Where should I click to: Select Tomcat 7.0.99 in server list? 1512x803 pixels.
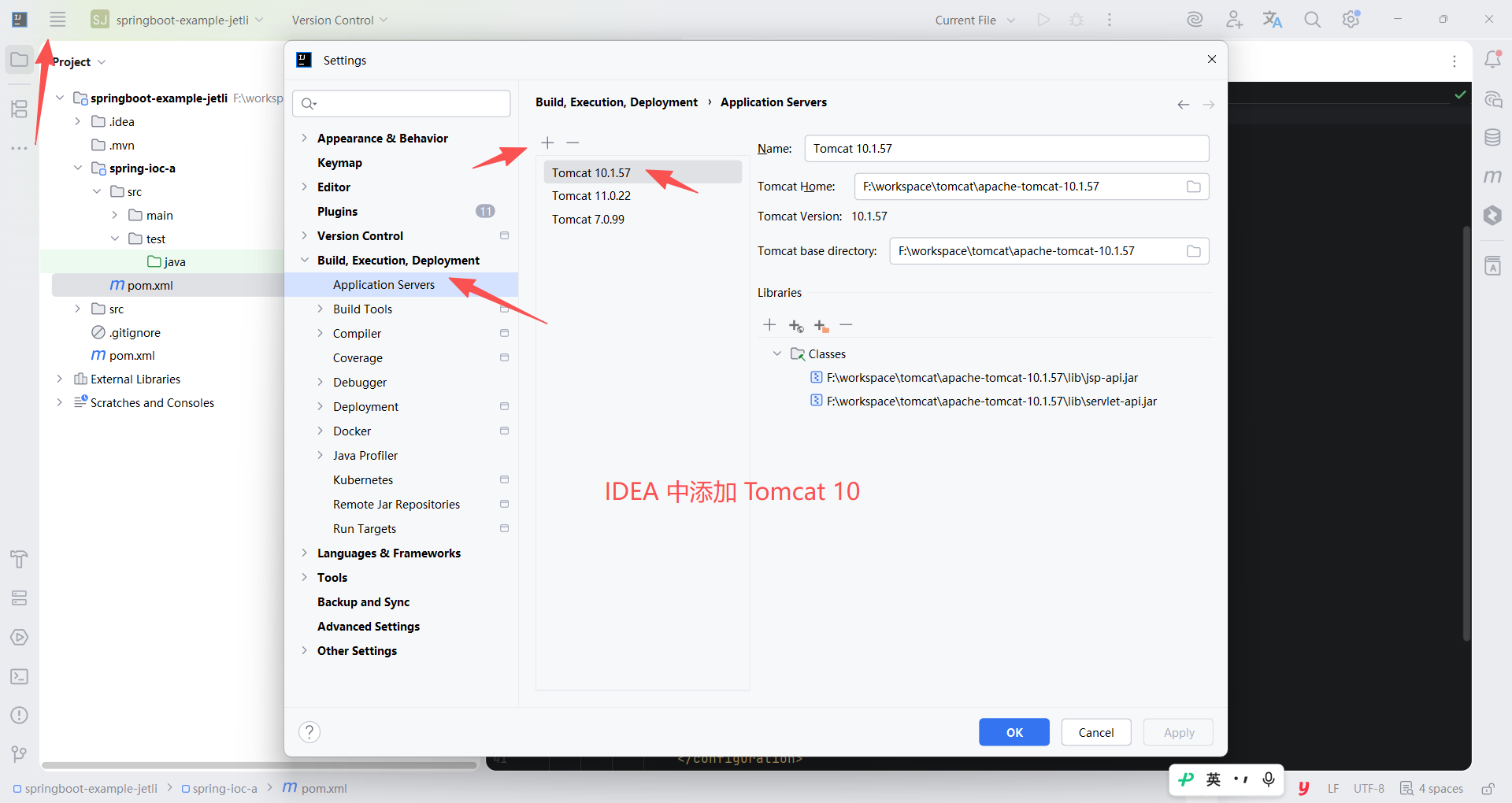point(643,220)
